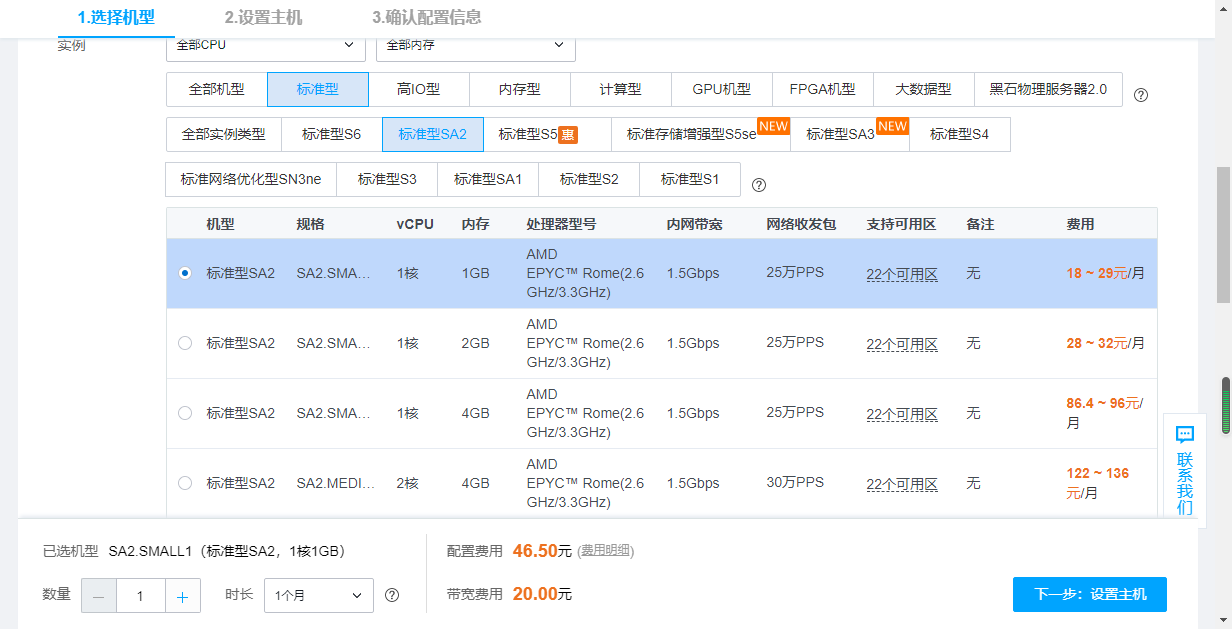Select the FPGA机型 tab
Screen dimensions: 1232x629
click(823, 89)
